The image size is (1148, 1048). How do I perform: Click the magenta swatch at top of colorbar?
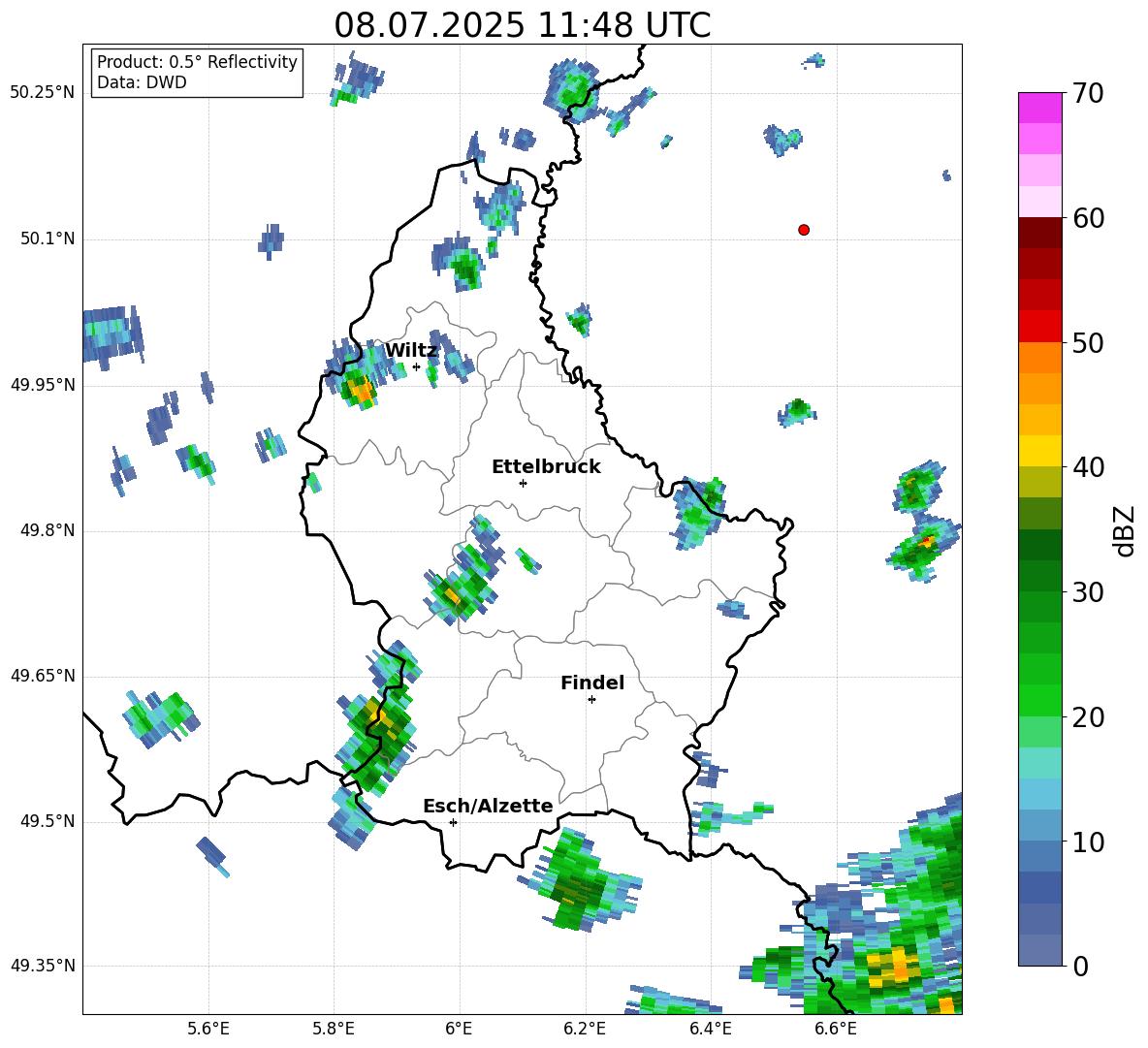point(1039,108)
